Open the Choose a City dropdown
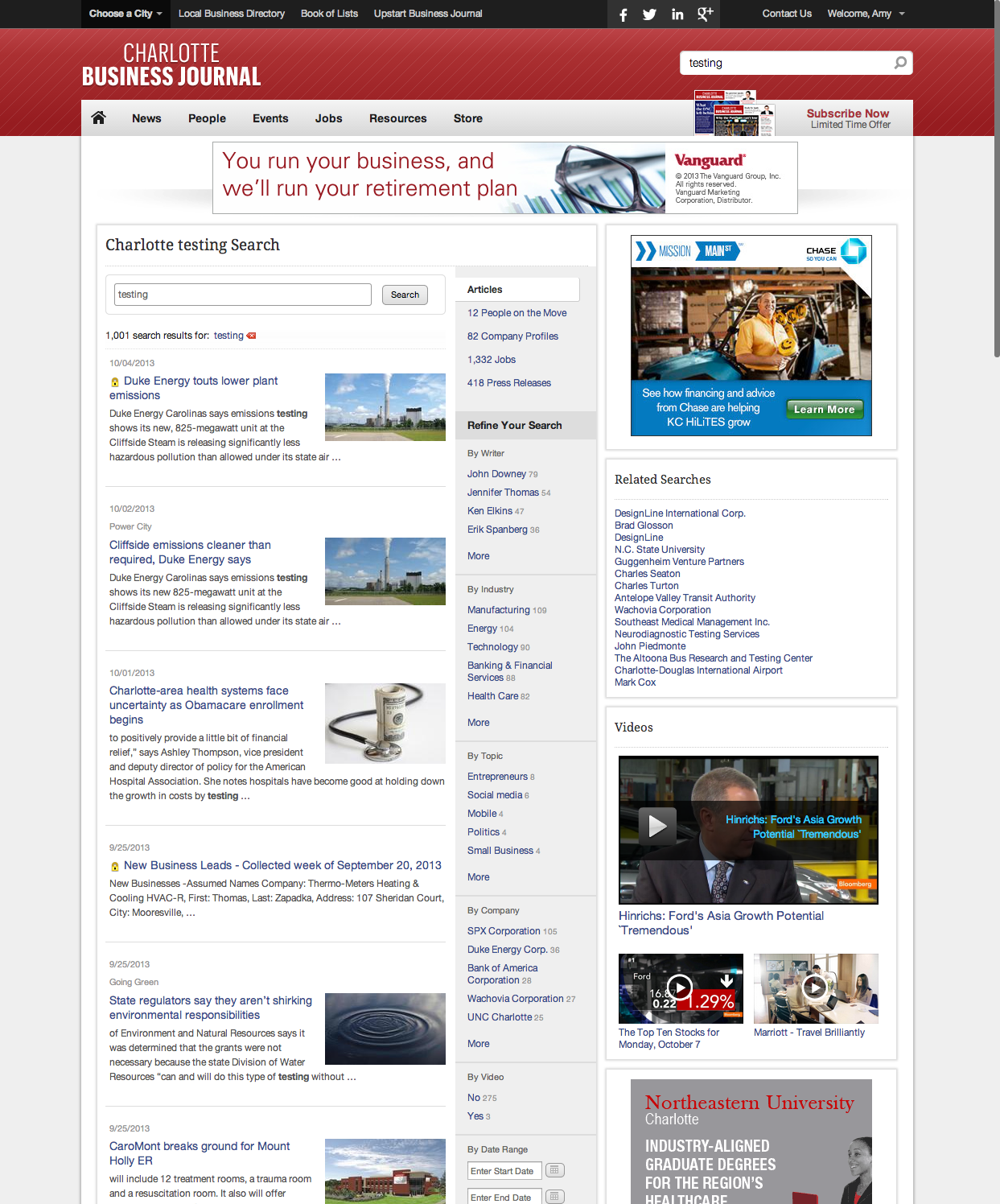This screenshot has height=1204, width=1000. [x=125, y=14]
